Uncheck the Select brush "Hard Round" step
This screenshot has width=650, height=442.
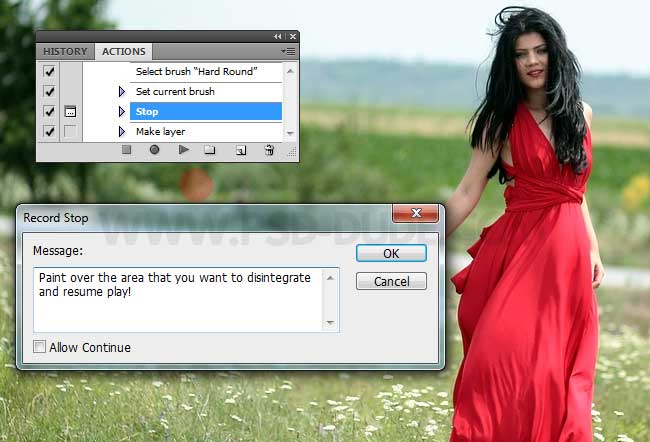(x=49, y=71)
